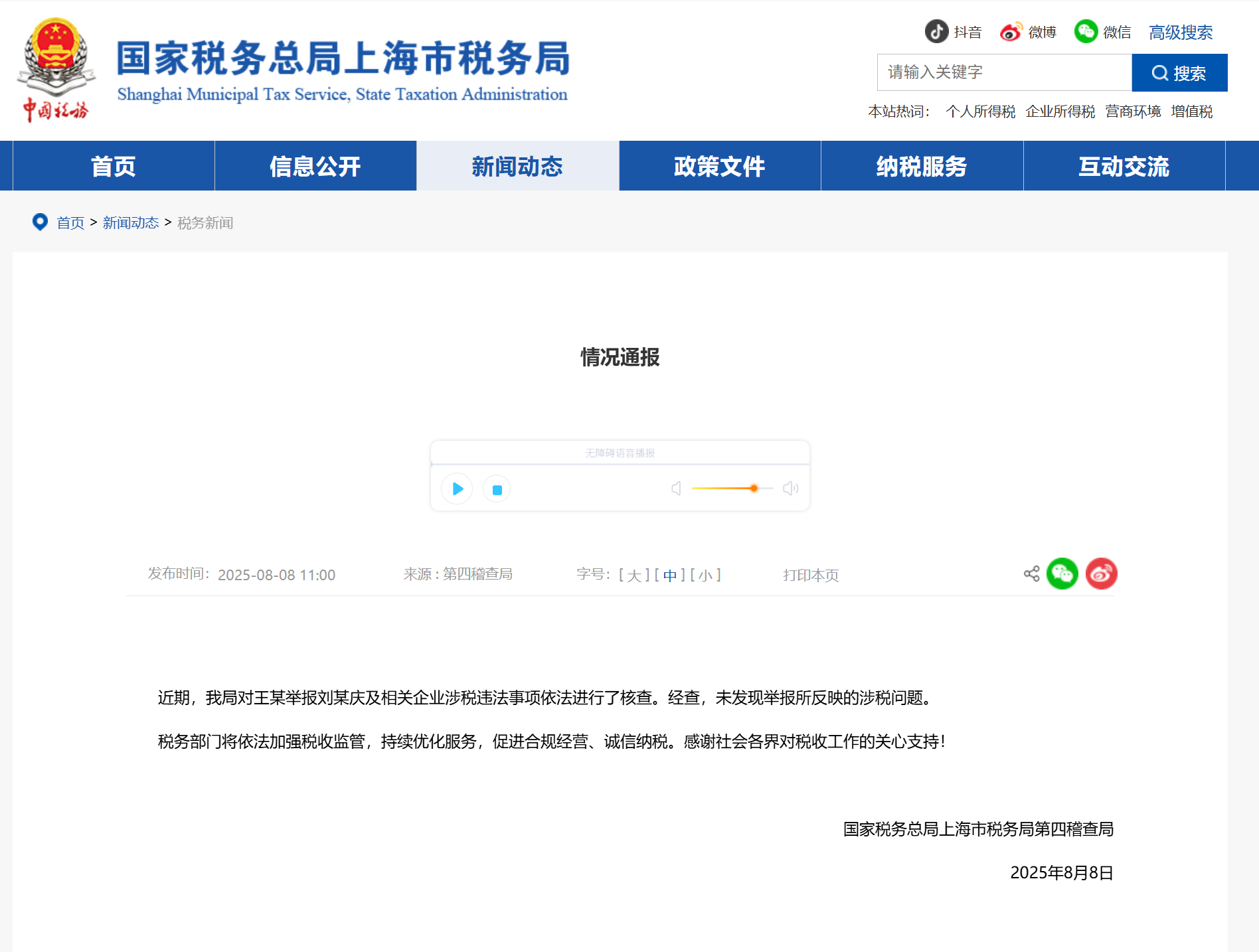The image size is (1259, 952).
Task: Open the Weibo icon in header
Action: pyautogui.click(x=1011, y=31)
